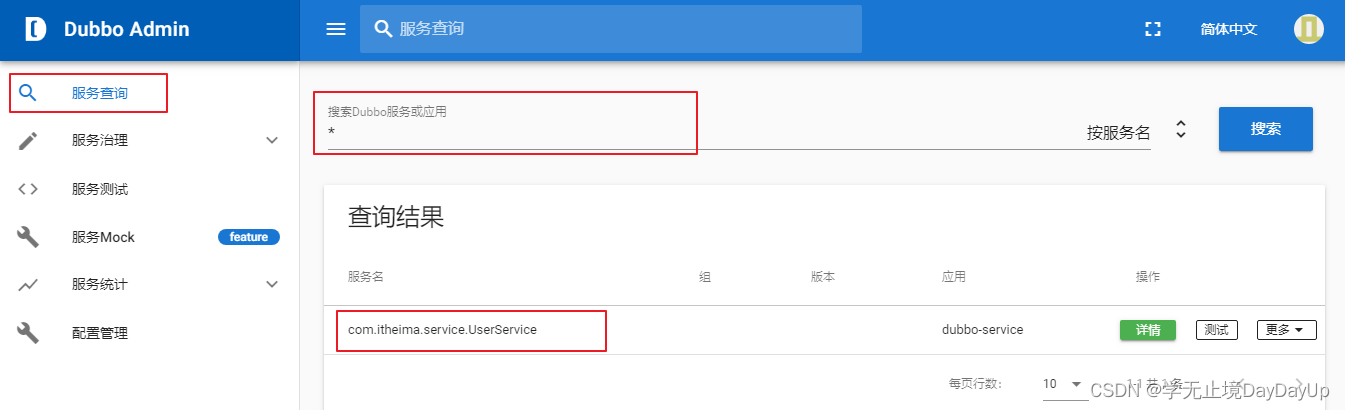The height and width of the screenshot is (410, 1345).
Task: Open rows per page dropdown showing 10
Action: (x=1063, y=384)
